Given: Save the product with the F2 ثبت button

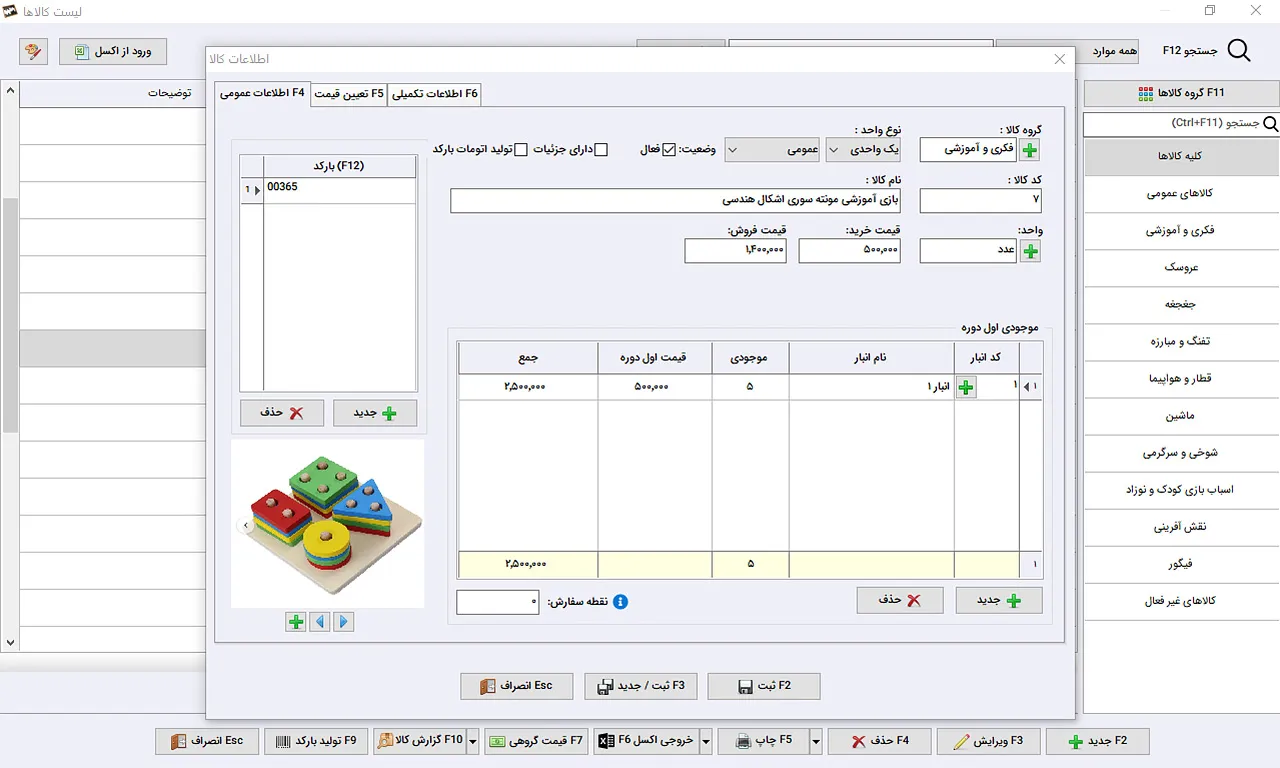Looking at the screenshot, I should [764, 686].
